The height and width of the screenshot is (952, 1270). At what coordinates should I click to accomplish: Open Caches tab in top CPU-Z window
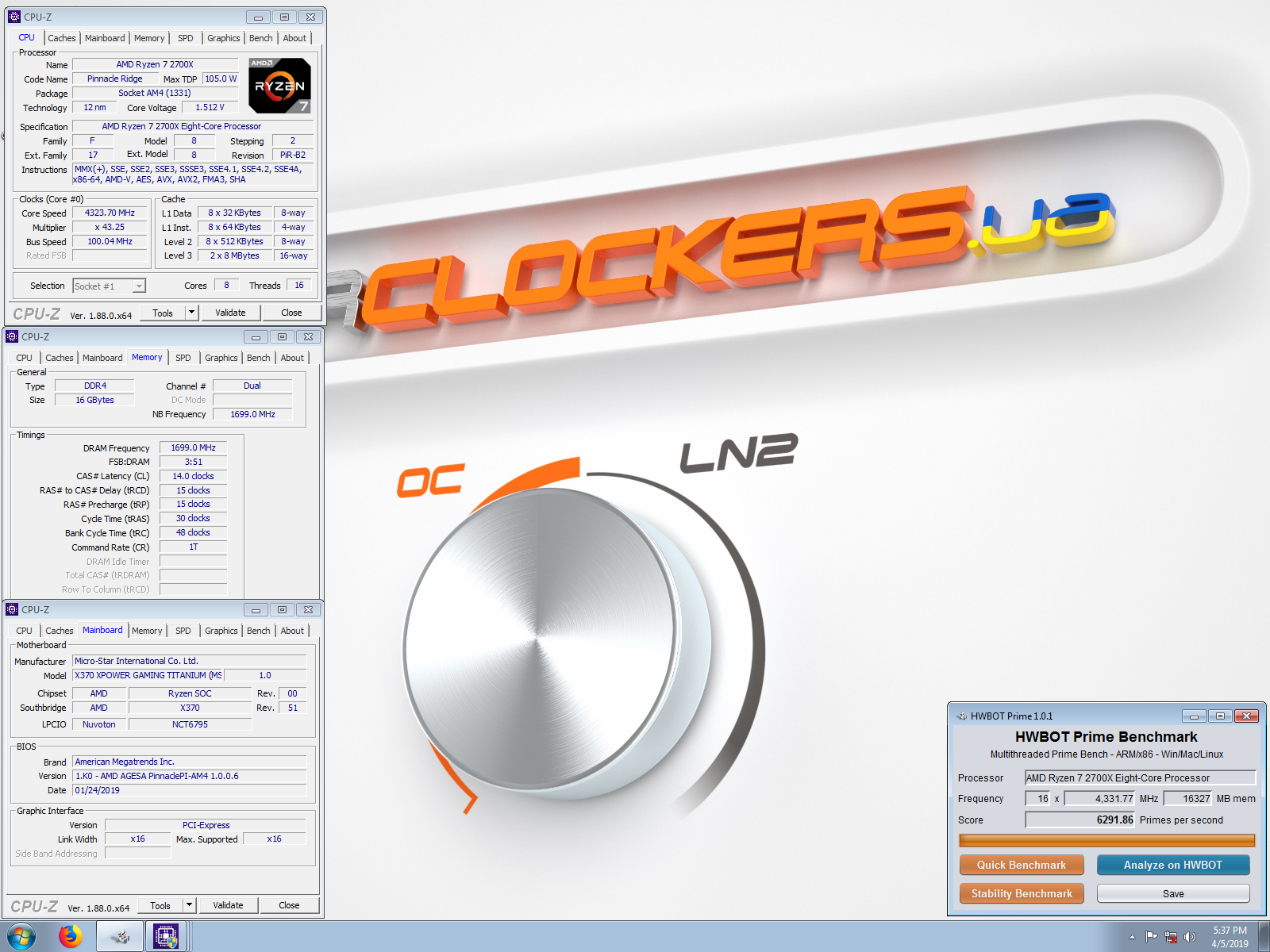tap(62, 38)
